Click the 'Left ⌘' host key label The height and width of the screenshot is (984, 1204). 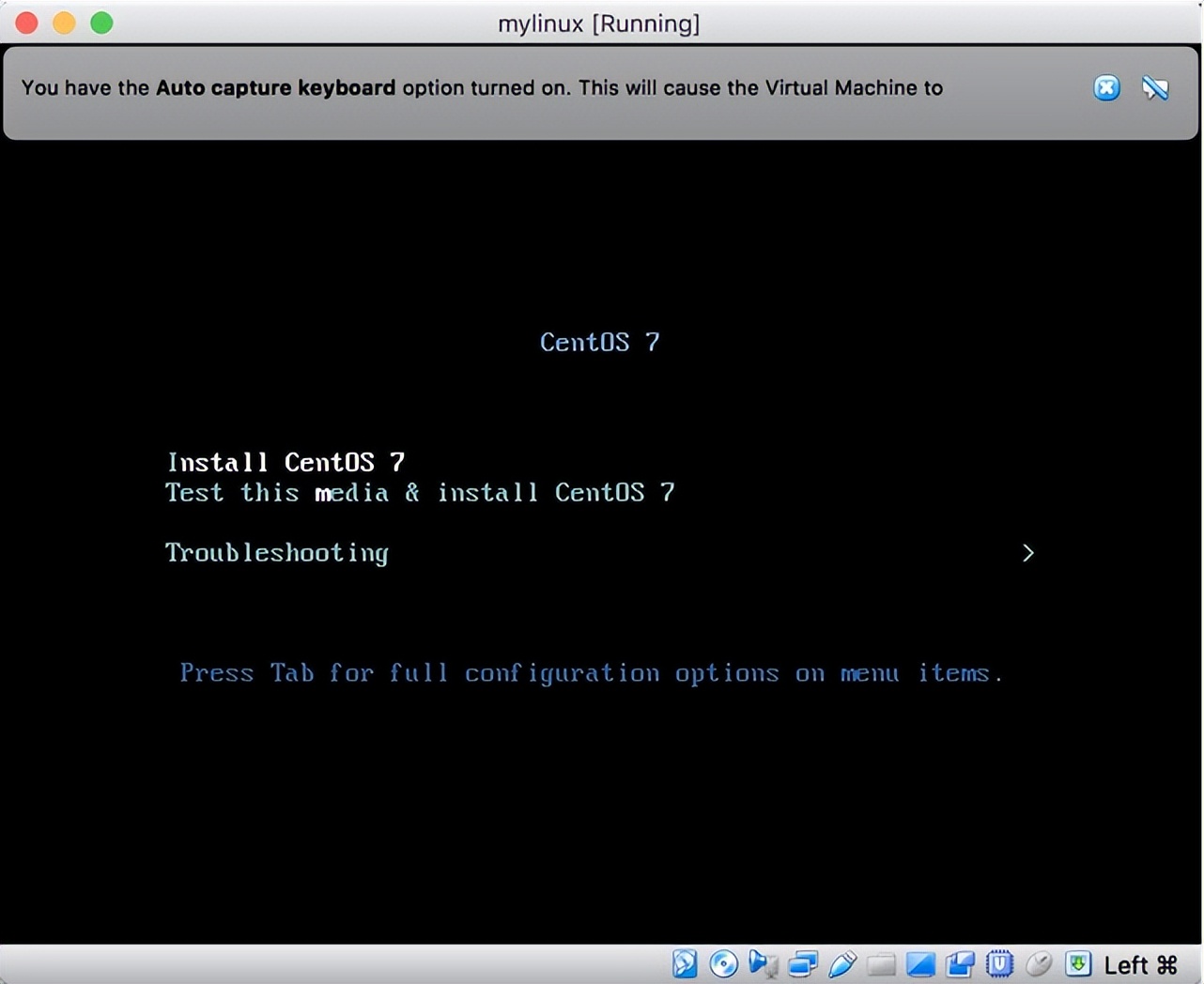coord(1140,965)
